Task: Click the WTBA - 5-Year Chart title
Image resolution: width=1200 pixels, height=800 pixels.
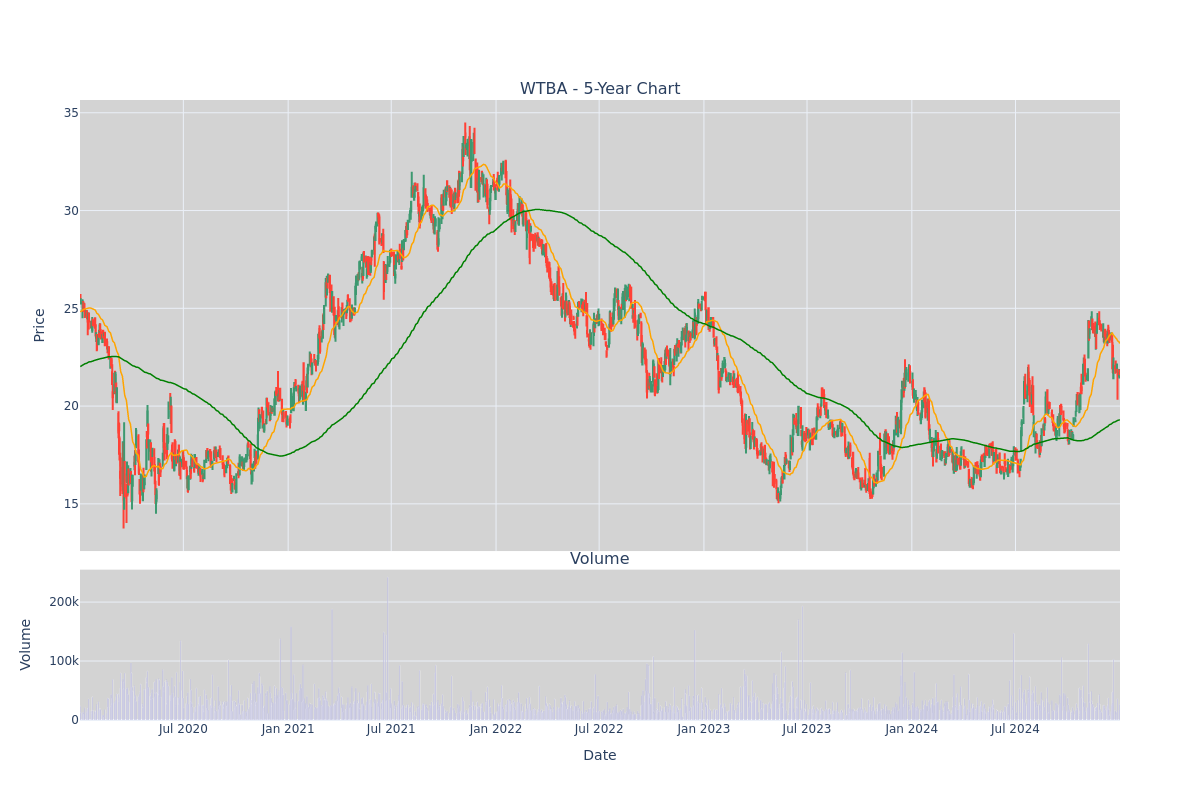Action: (x=600, y=89)
